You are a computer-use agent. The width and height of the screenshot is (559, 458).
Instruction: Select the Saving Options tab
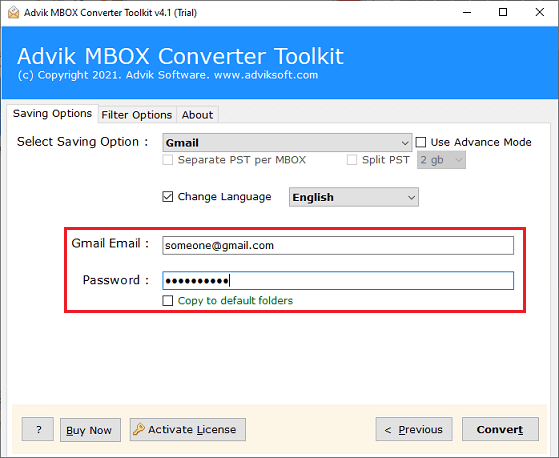52,113
